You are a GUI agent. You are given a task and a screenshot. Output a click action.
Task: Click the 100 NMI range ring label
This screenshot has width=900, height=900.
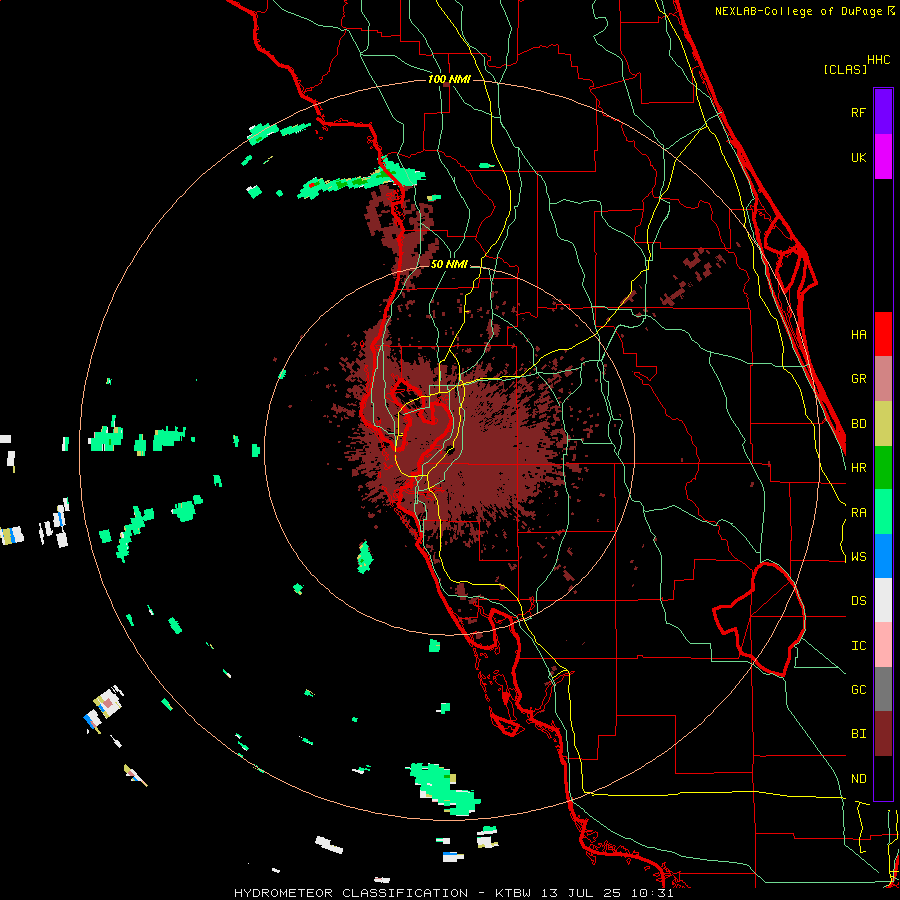pyautogui.click(x=449, y=79)
